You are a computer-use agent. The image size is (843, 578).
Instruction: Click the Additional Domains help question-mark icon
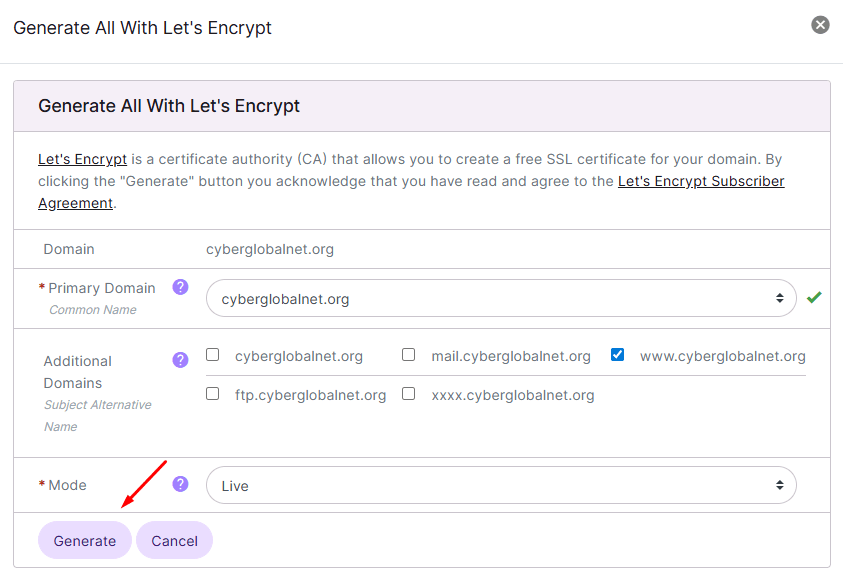coord(180,360)
